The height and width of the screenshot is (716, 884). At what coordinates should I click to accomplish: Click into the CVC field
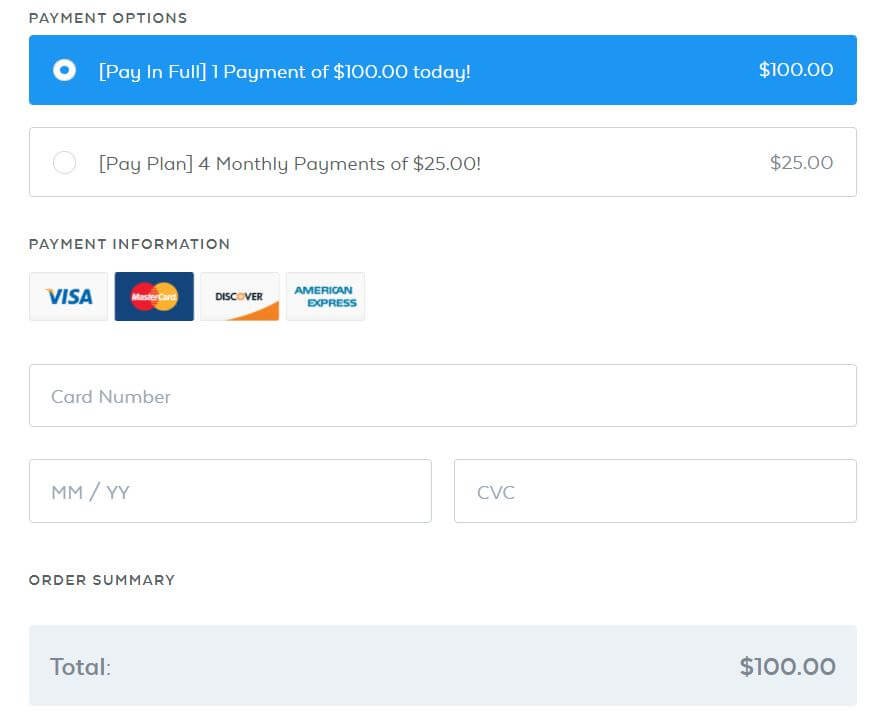(x=655, y=491)
